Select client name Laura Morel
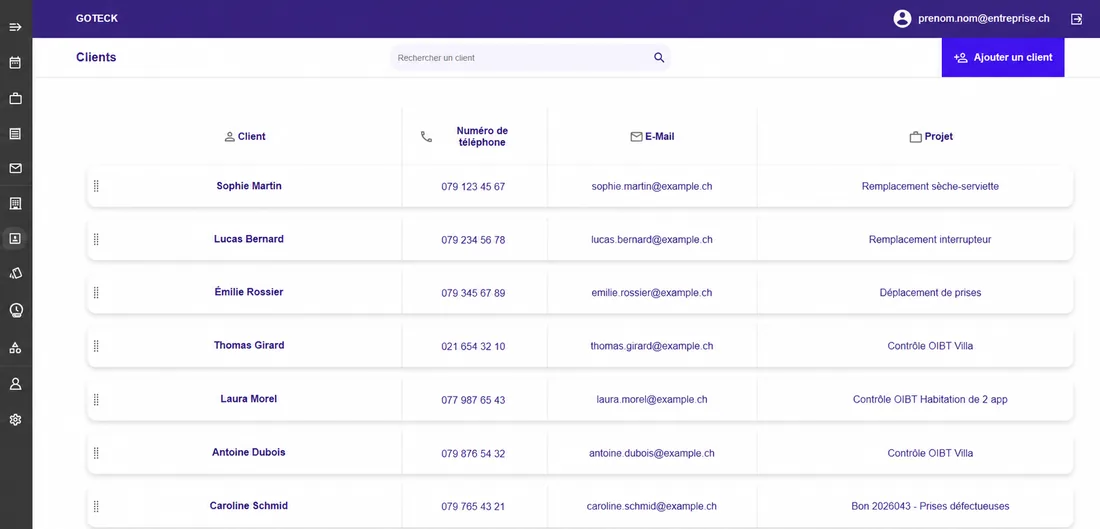This screenshot has height=529, width=1100. [x=249, y=399]
